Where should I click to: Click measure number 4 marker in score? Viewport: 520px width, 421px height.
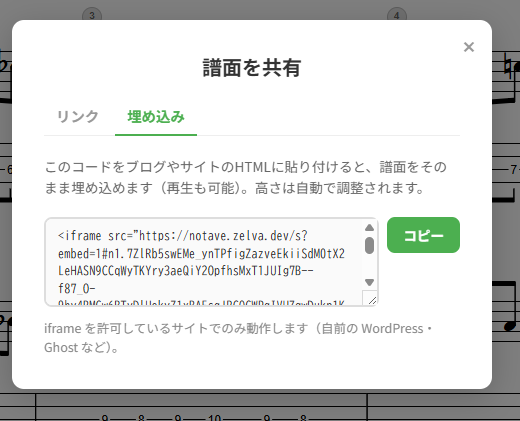tap(397, 15)
